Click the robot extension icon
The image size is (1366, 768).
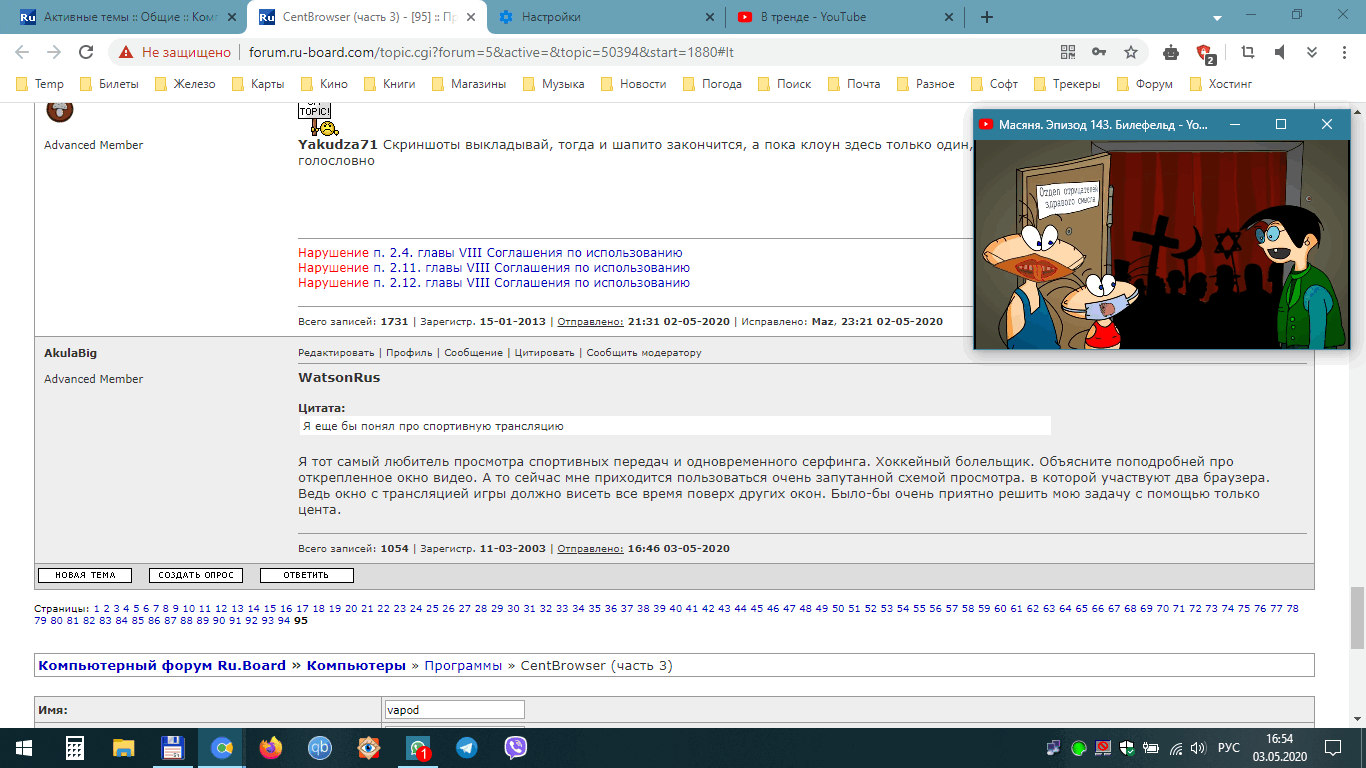tap(1171, 52)
